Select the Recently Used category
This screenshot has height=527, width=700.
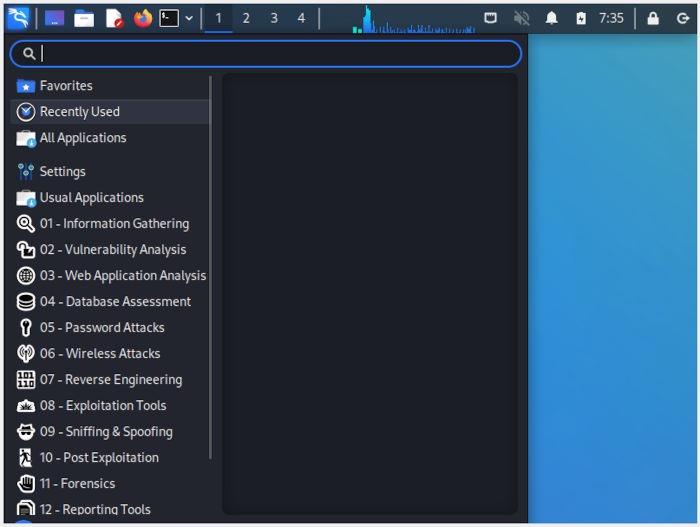tap(110, 112)
